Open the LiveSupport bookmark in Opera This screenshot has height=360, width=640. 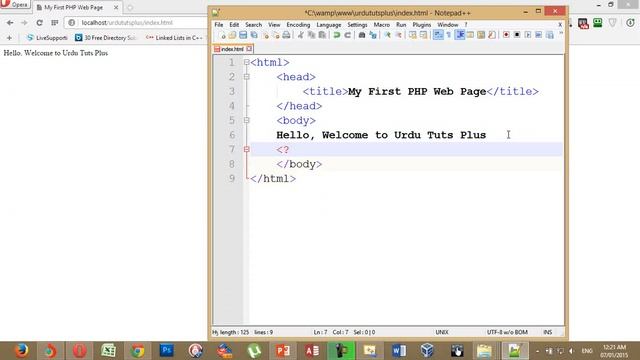click(x=47, y=38)
